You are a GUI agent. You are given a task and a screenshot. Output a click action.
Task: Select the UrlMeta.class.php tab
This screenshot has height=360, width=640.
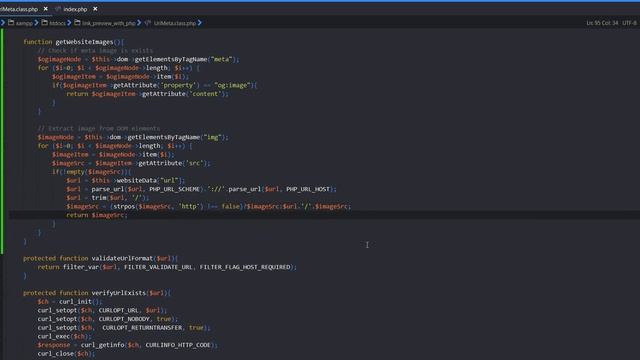pos(19,9)
